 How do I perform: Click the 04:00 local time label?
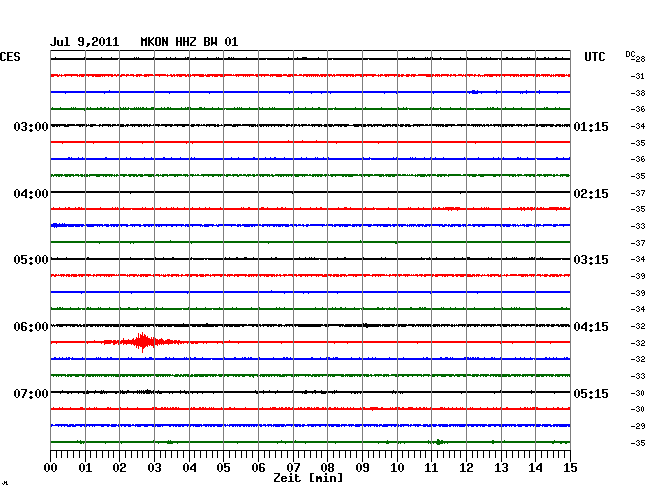(31, 194)
